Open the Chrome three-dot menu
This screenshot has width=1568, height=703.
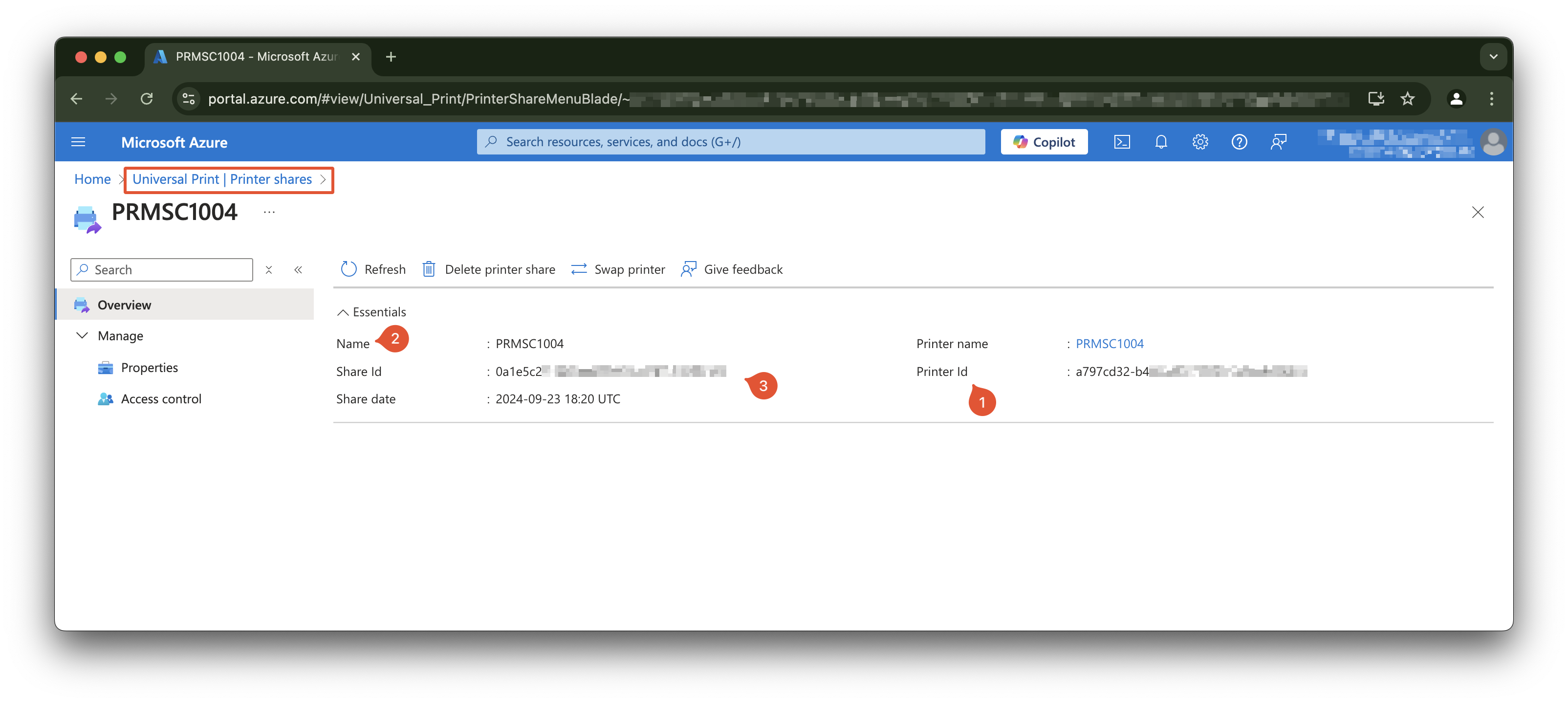pyautogui.click(x=1491, y=99)
